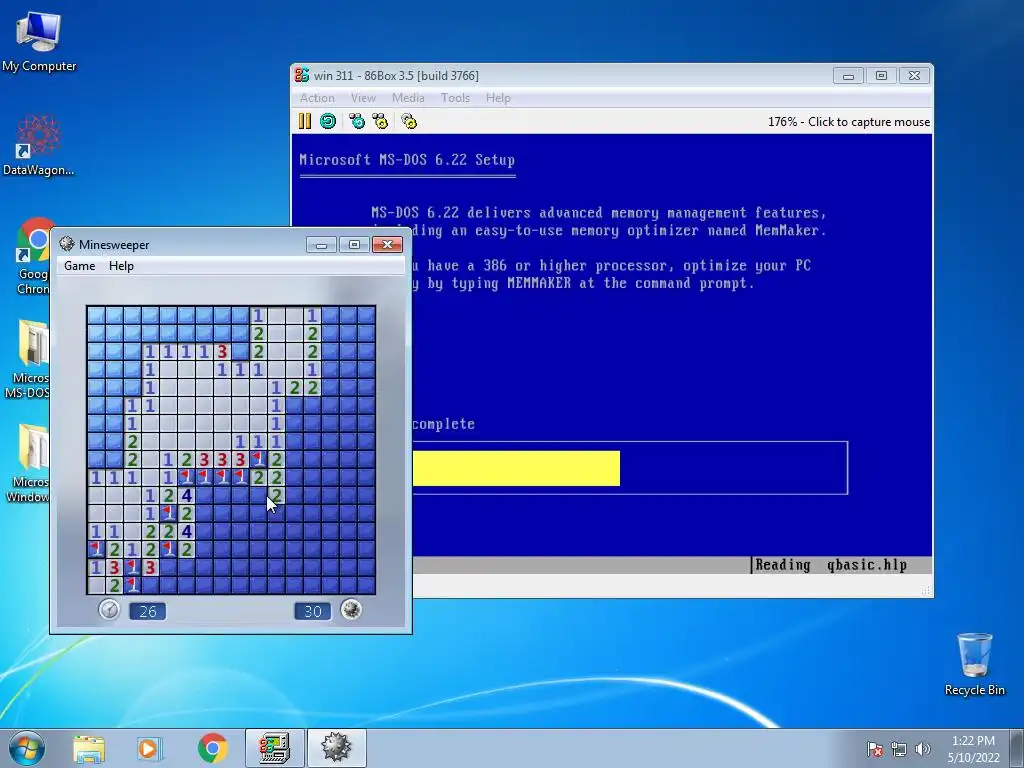1024x768 pixels.
Task: Maximize the Minesweeper window
Action: click(x=354, y=245)
